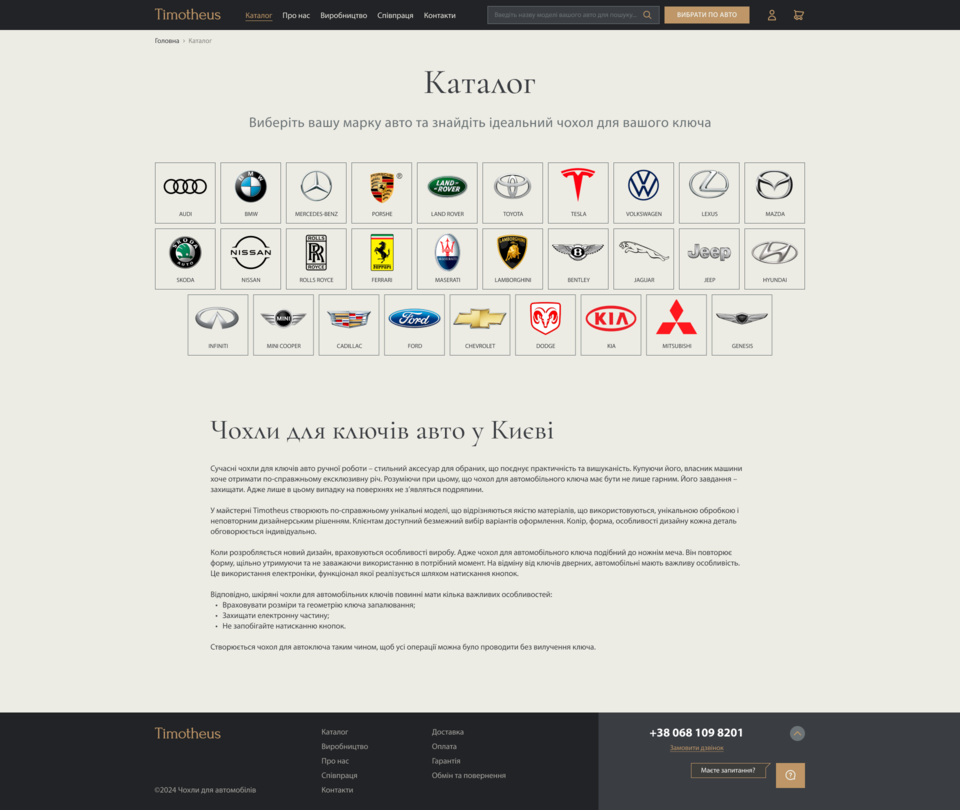Open the Chevrolet brand tile
Image resolution: width=960 pixels, height=810 pixels.
click(x=480, y=325)
